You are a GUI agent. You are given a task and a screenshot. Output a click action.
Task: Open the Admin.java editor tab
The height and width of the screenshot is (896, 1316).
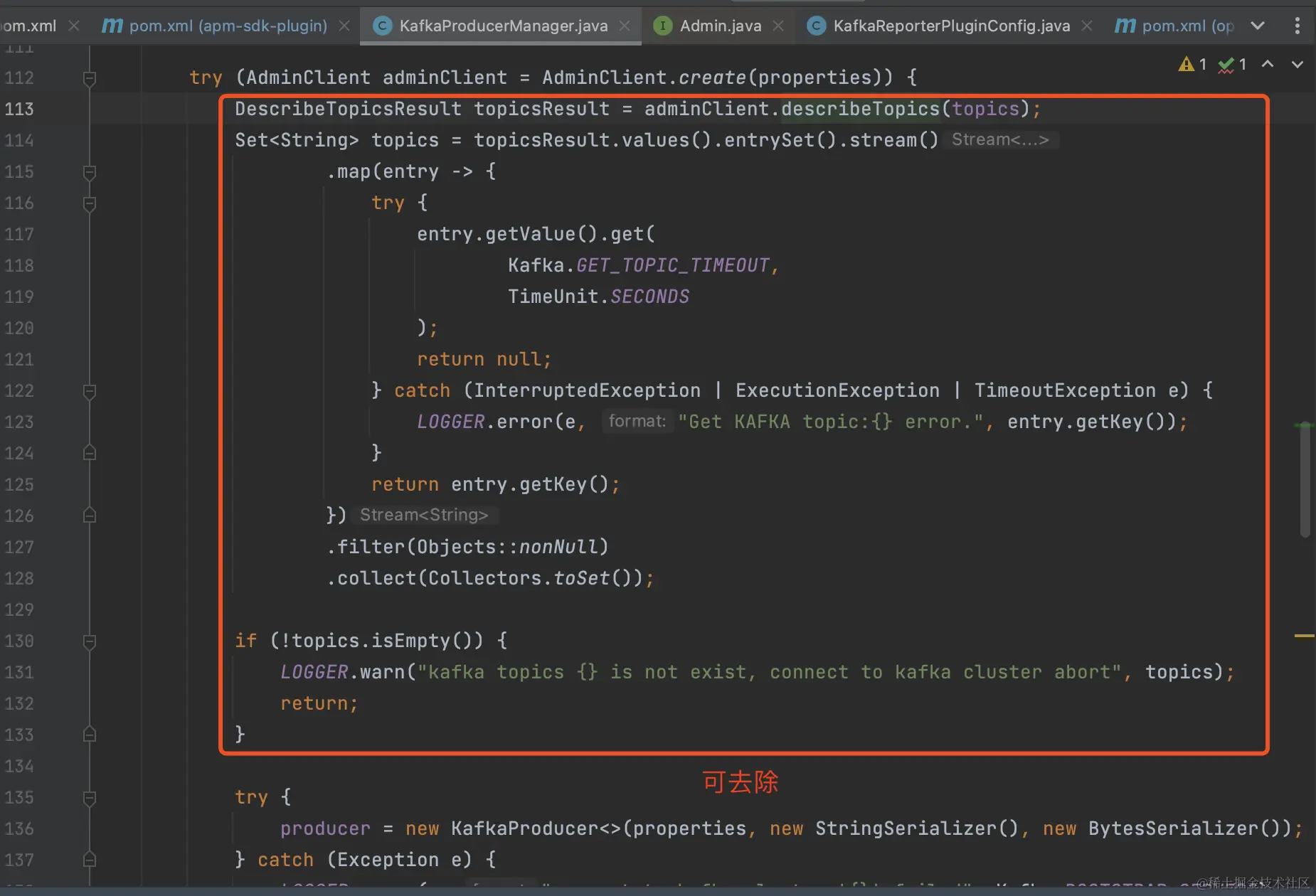click(x=720, y=26)
